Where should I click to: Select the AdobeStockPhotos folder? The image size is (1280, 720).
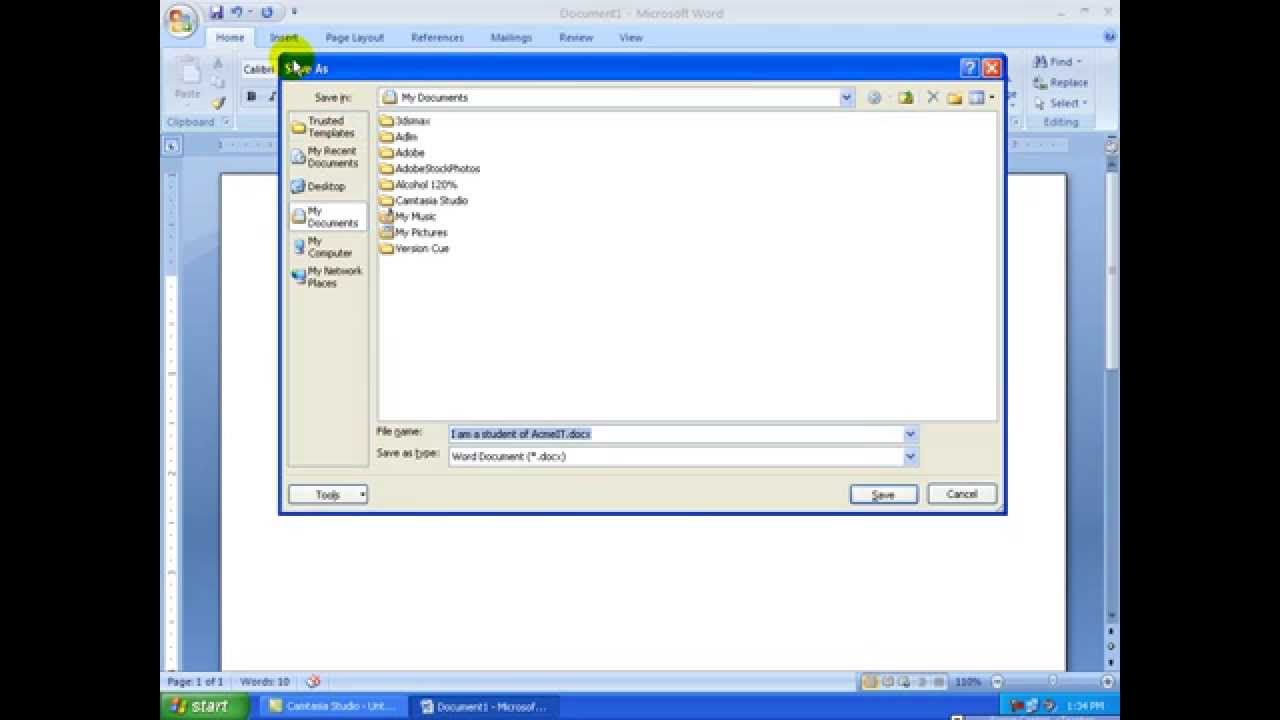pyautogui.click(x=430, y=168)
